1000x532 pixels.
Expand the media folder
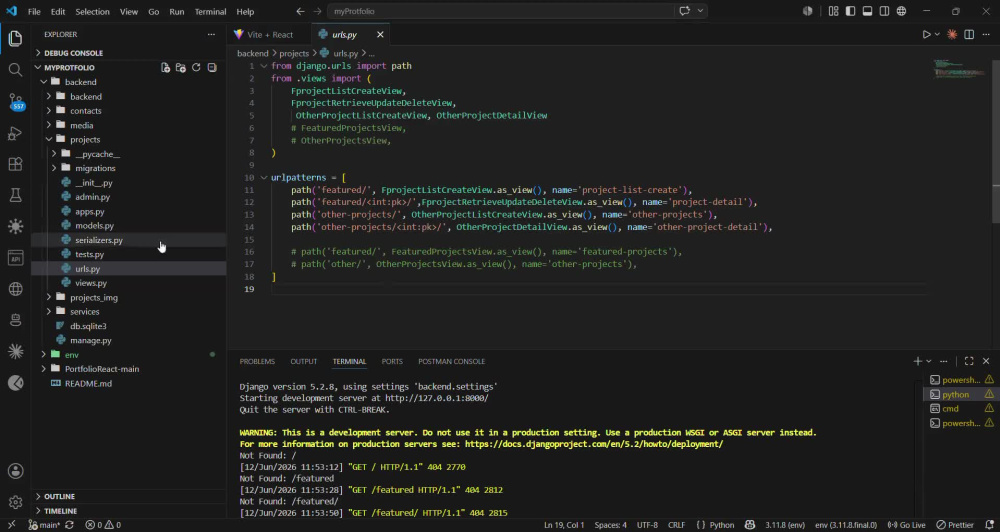82,125
